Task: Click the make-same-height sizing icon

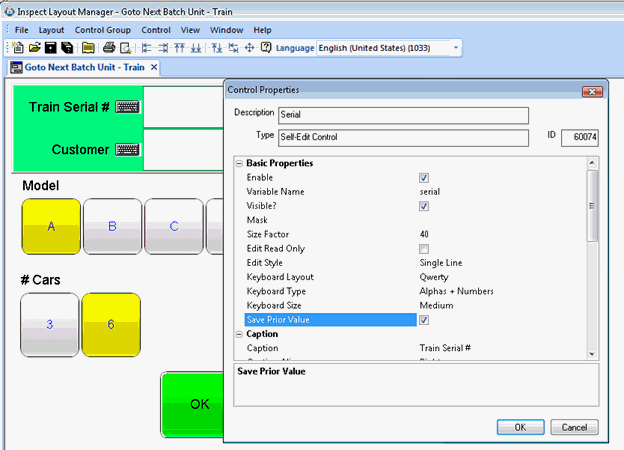Action: pos(217,48)
